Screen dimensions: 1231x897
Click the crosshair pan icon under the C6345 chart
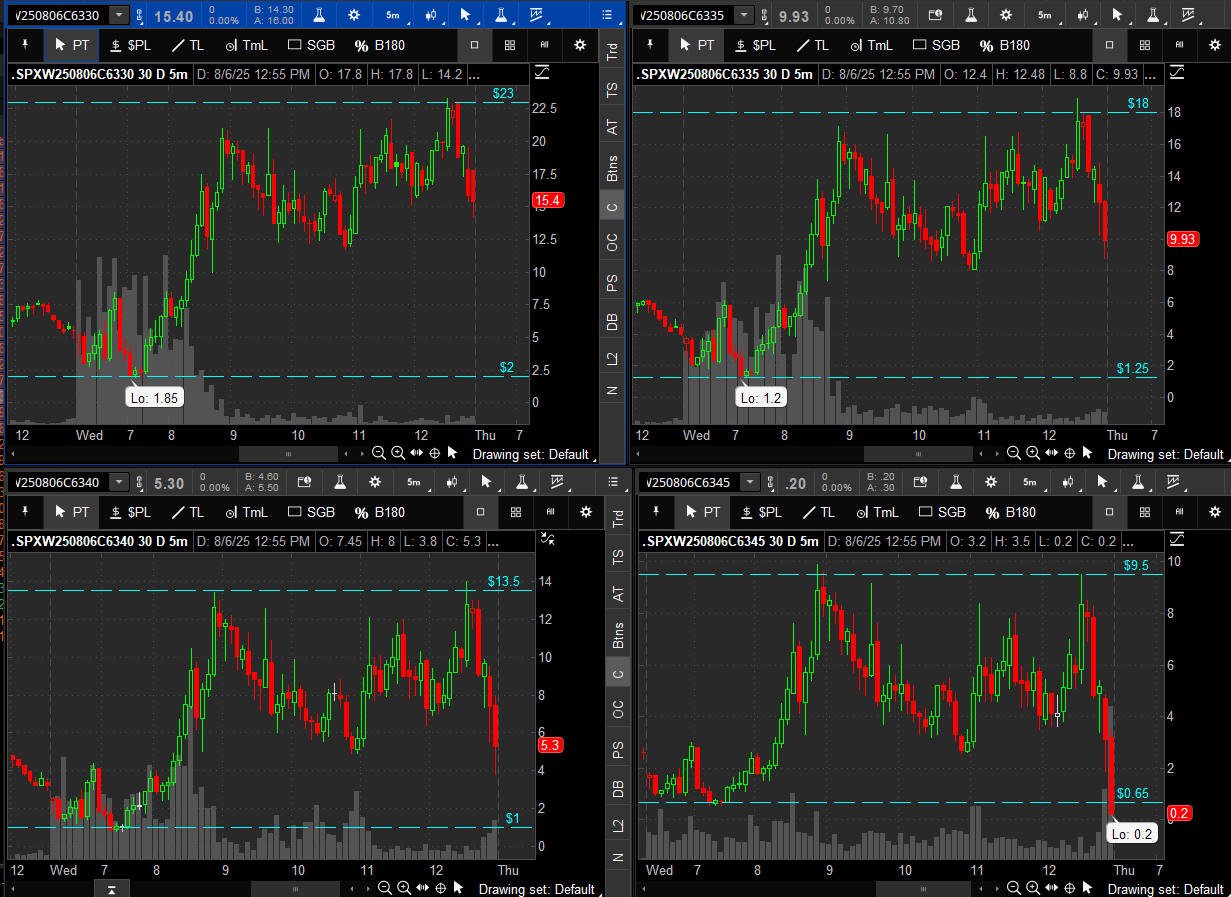click(1069, 888)
